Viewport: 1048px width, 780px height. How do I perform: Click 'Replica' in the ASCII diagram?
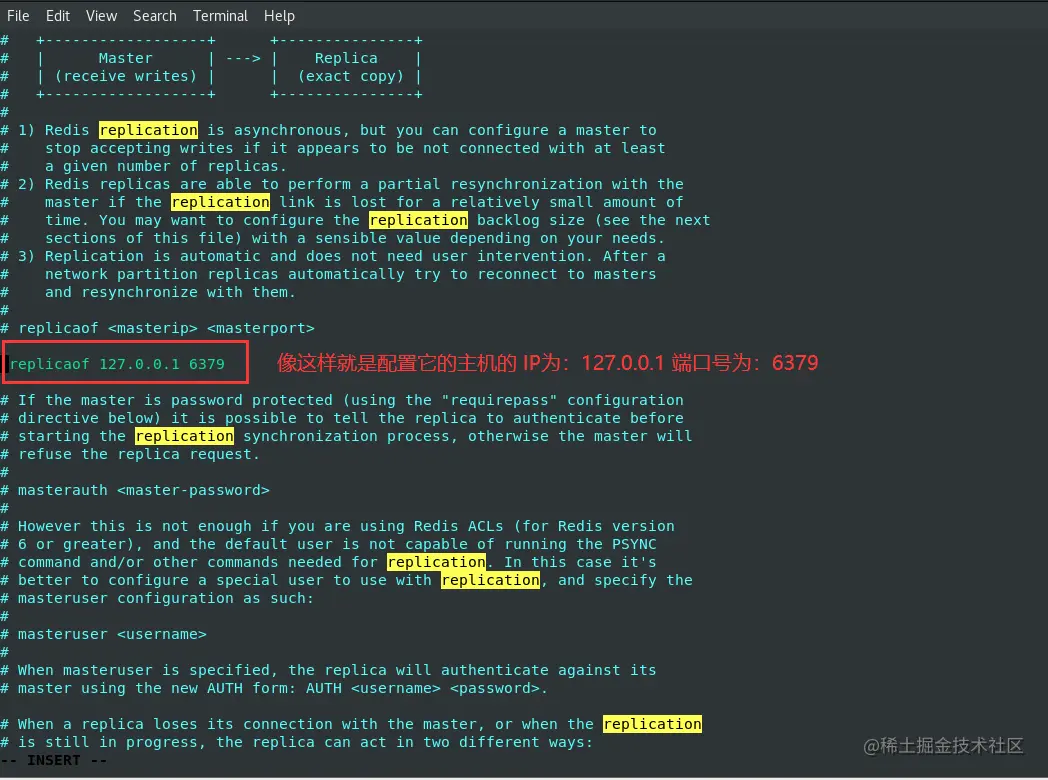[346, 58]
